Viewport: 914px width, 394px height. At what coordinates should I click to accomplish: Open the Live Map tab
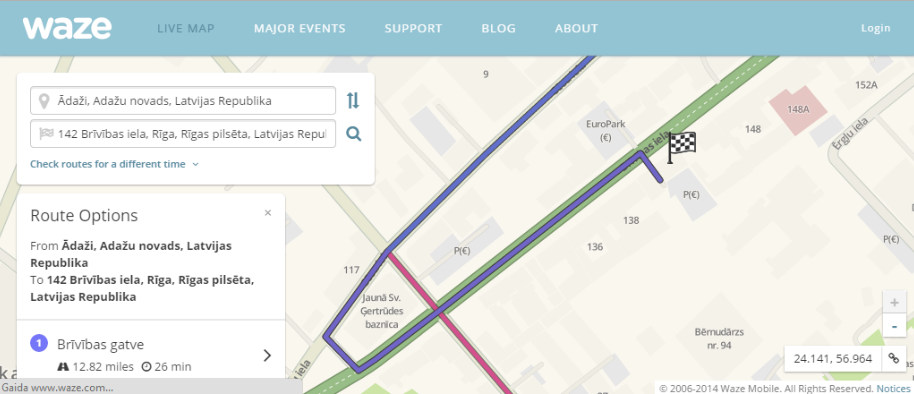click(x=186, y=28)
